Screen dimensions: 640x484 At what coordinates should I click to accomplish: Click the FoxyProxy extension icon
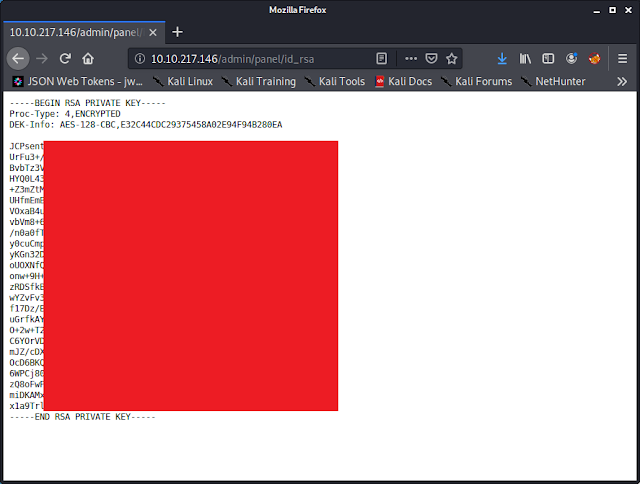coord(594,59)
